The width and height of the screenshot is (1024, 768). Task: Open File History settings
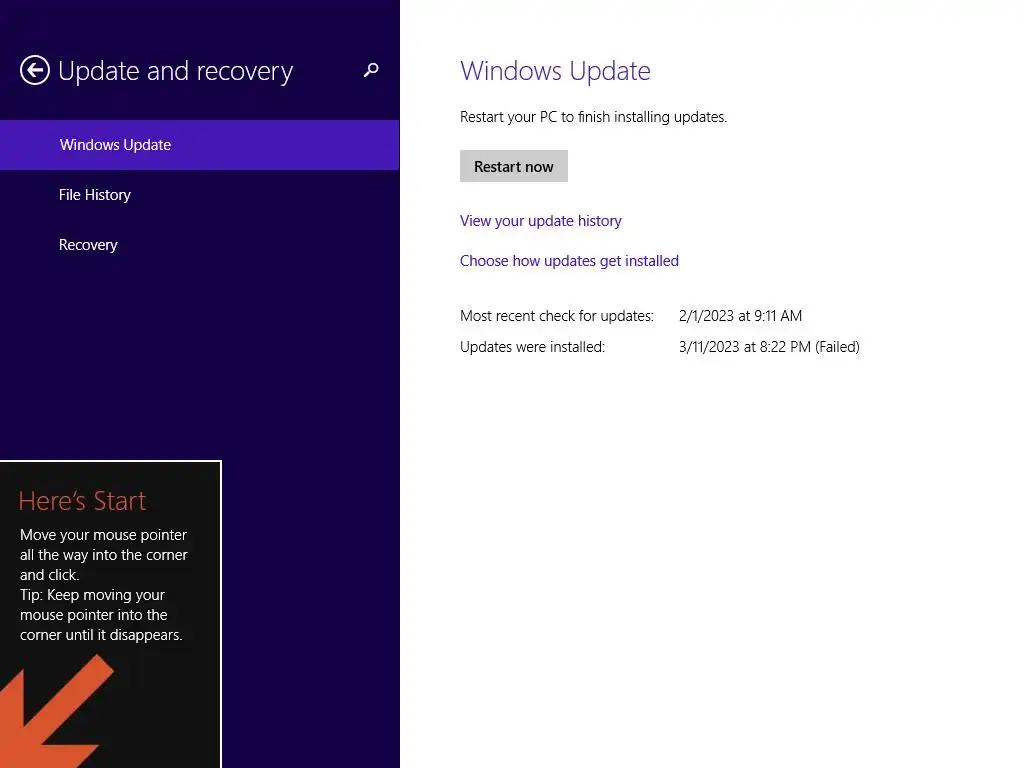[x=199, y=195]
